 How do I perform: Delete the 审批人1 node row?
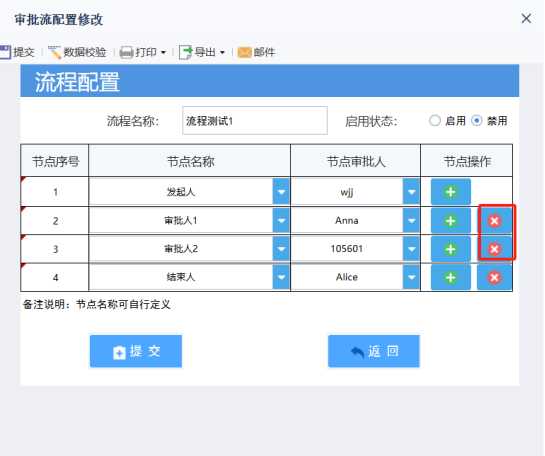point(494,221)
